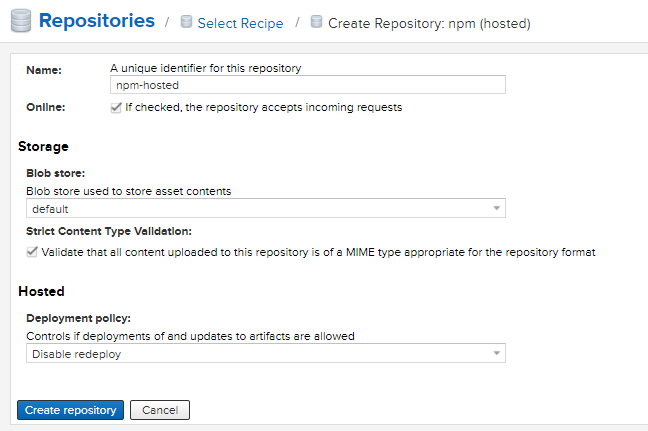Cancel the repository creation
Viewport: 648px width, 431px height.
[x=160, y=410]
